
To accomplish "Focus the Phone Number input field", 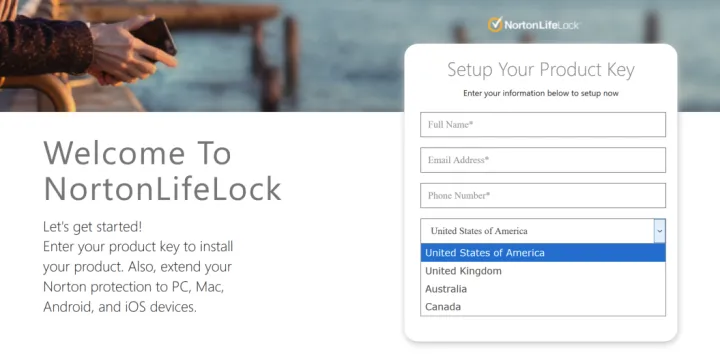I will click(543, 195).
